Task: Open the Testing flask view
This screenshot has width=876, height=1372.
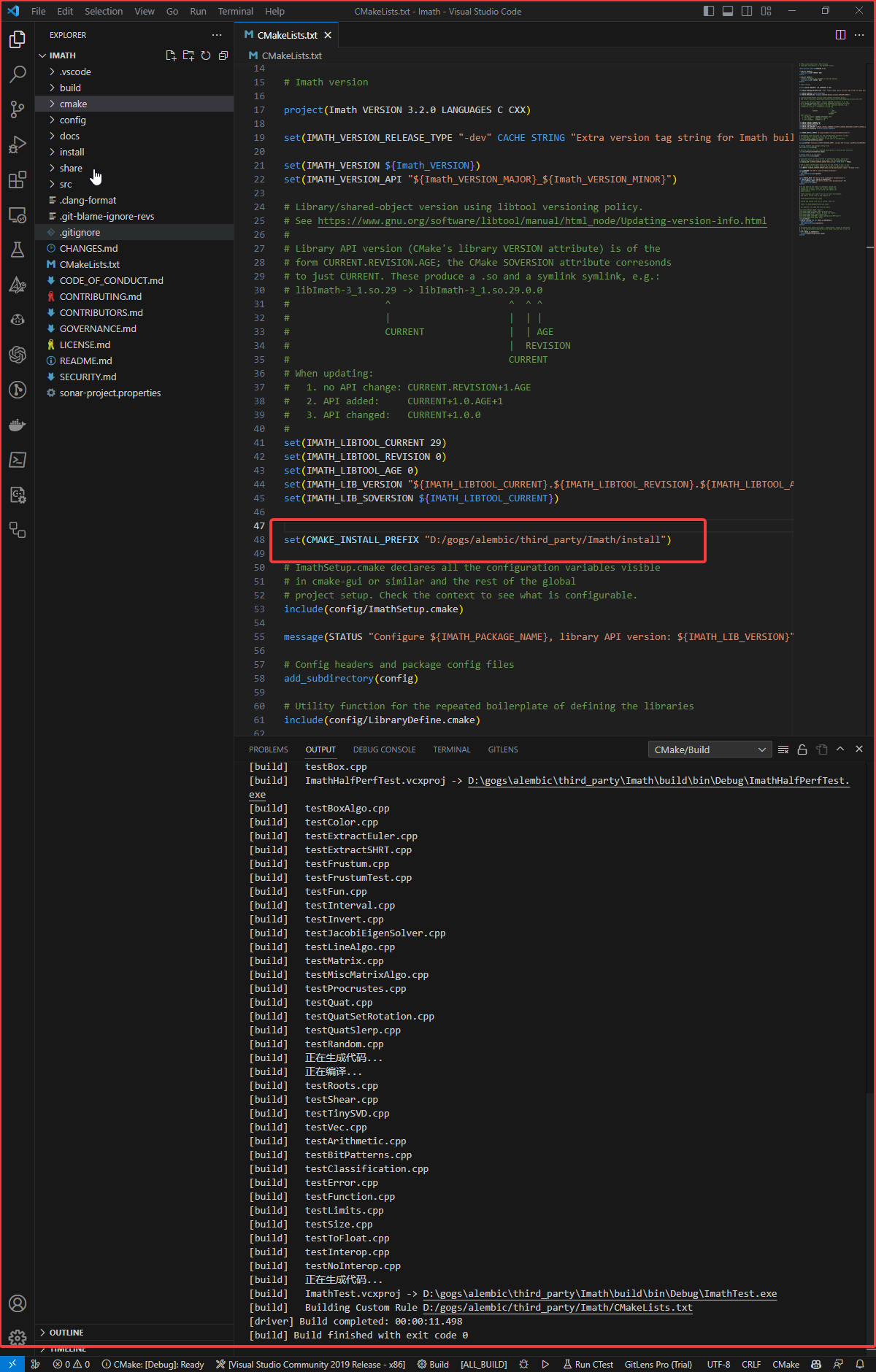Action: click(18, 250)
